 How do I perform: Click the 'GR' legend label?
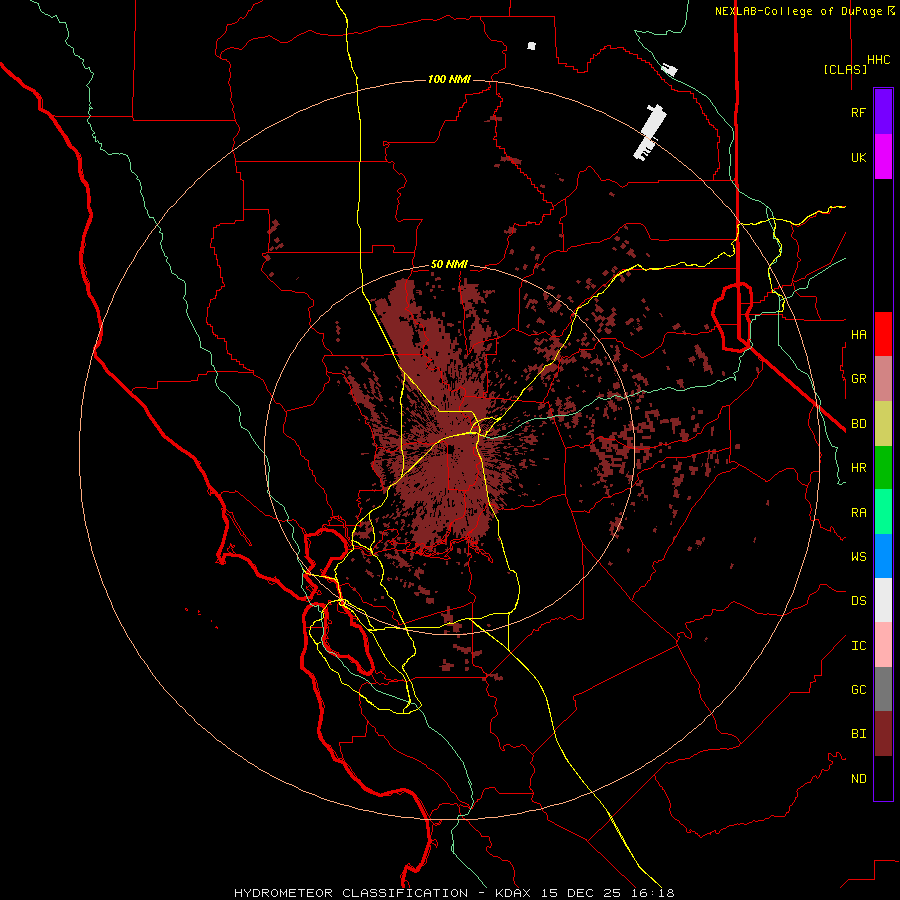pos(858,379)
